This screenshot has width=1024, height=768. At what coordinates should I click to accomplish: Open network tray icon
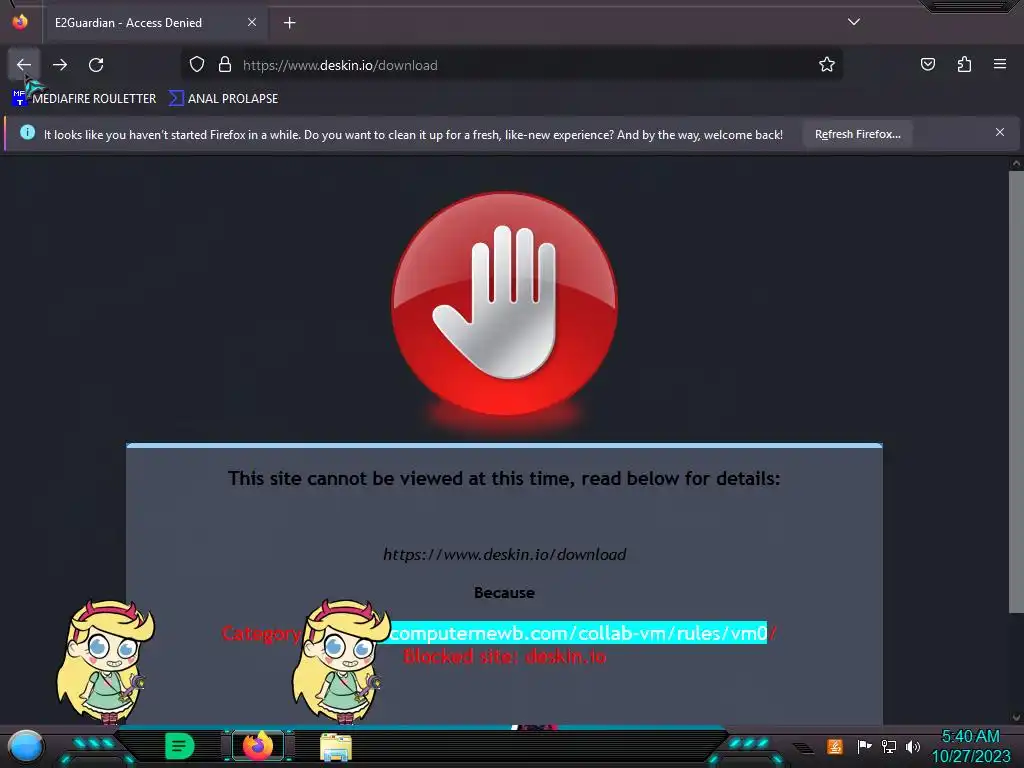pyautogui.click(x=889, y=746)
